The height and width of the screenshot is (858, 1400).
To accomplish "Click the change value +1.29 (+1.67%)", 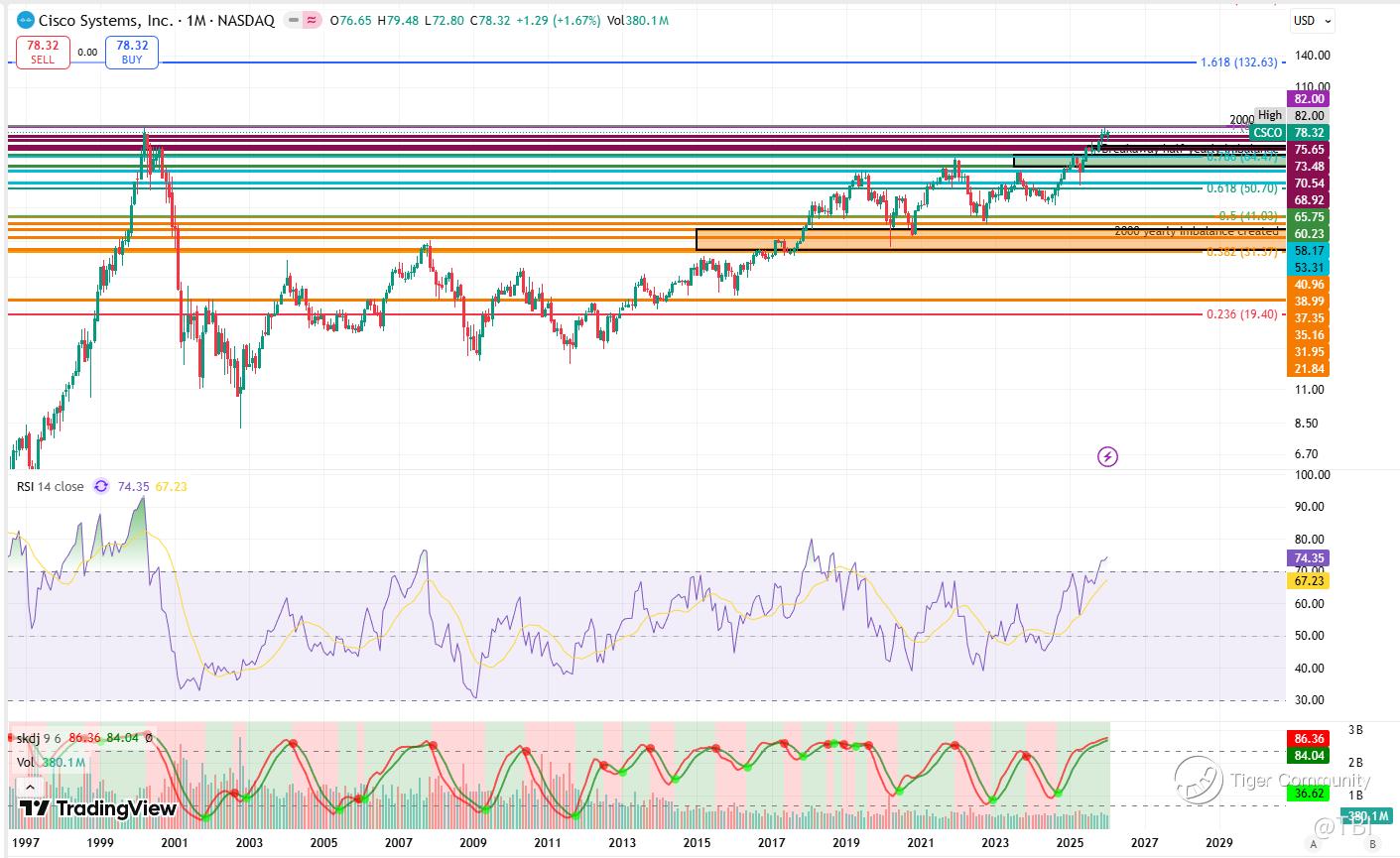I will [x=558, y=20].
